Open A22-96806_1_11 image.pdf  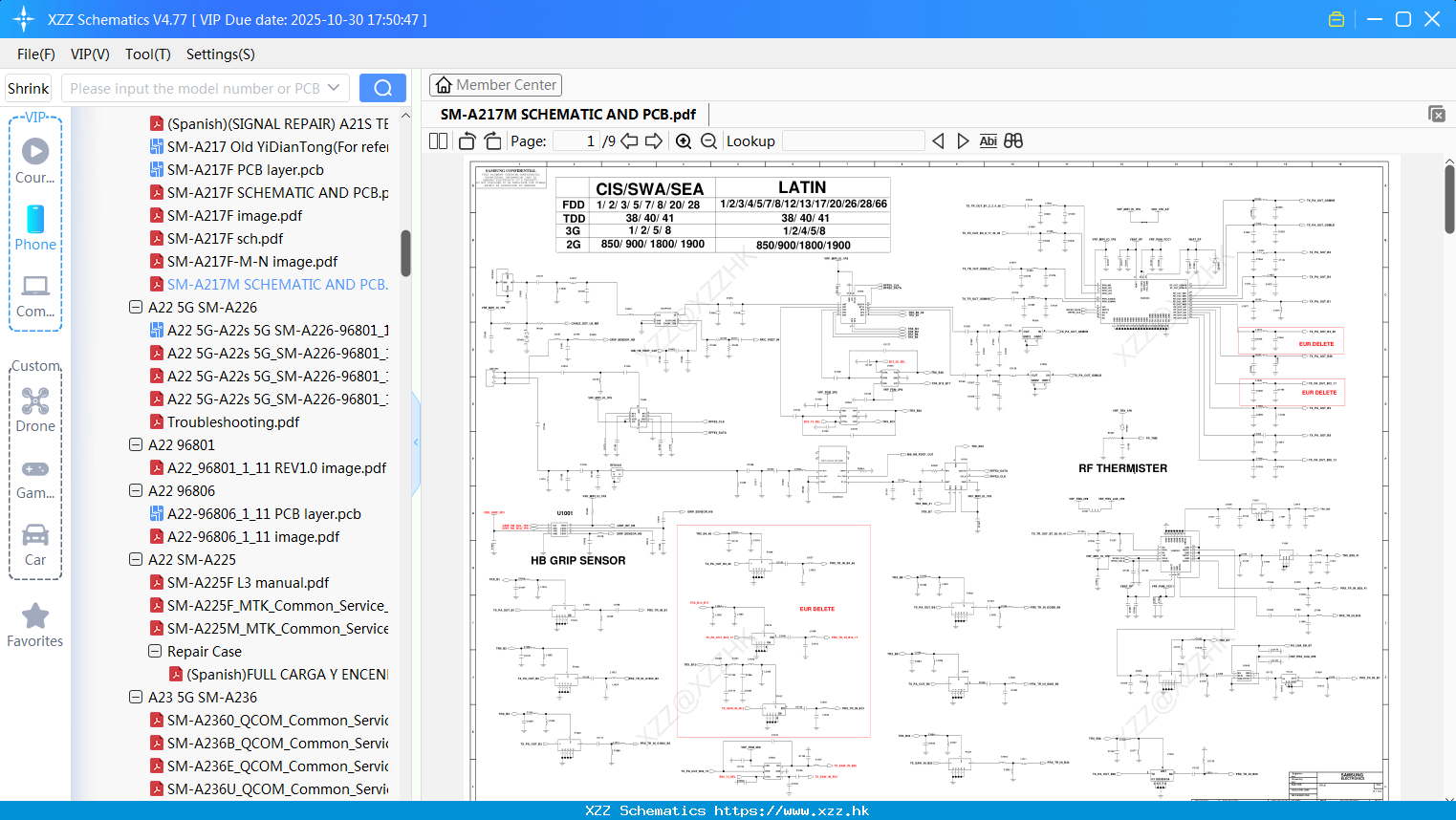pos(245,537)
